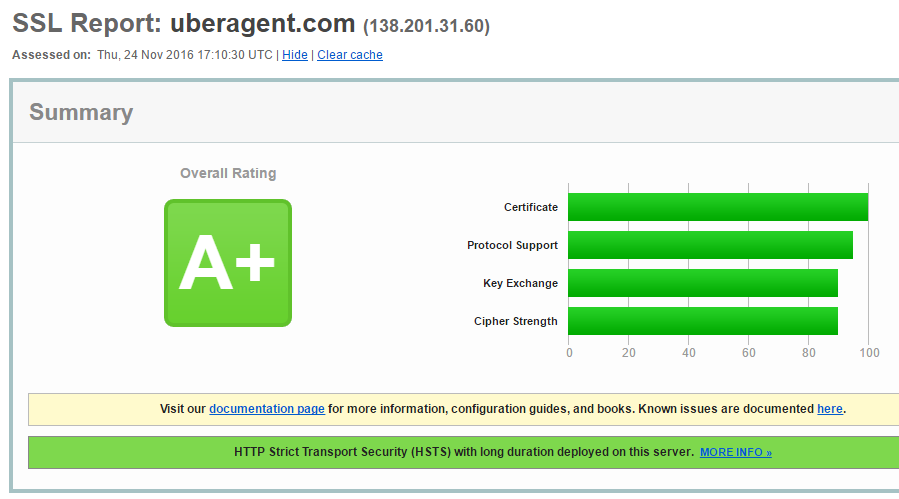Open the documentation page link

[267, 409]
